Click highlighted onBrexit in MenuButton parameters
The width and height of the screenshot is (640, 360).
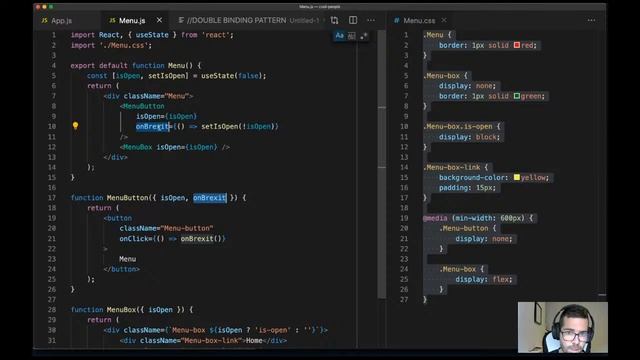coord(209,198)
